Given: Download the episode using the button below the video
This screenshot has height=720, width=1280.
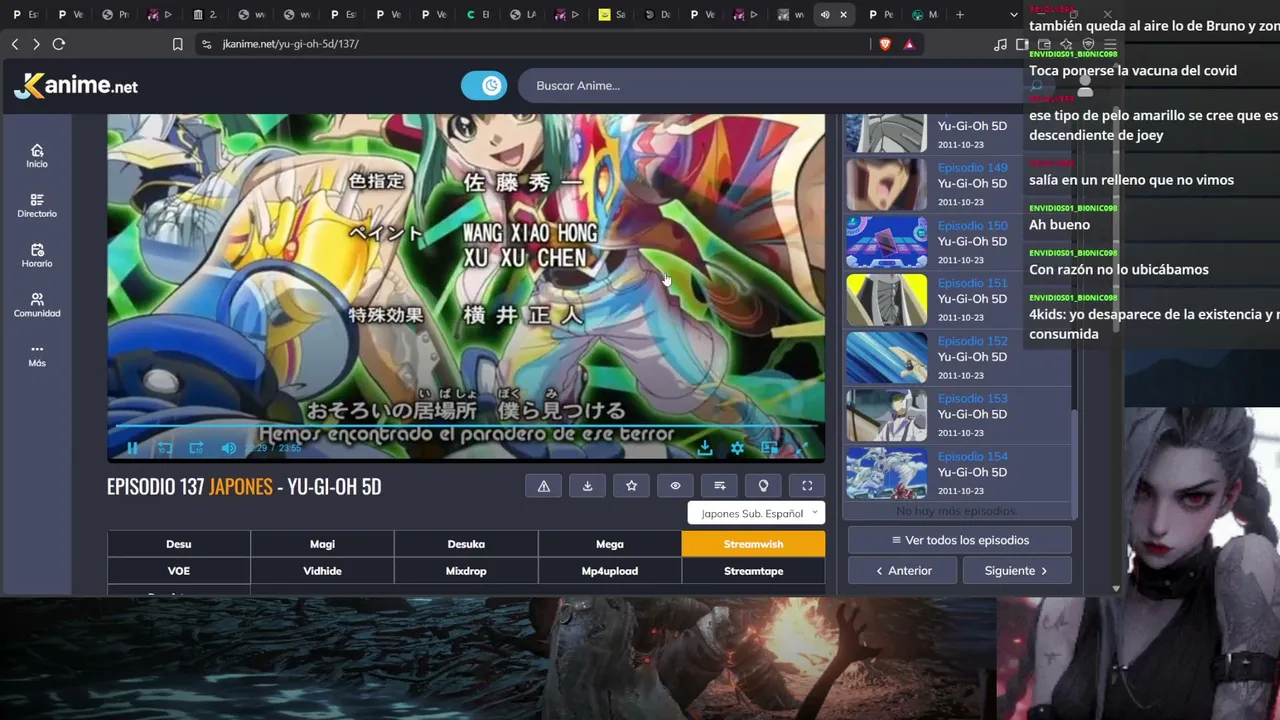Looking at the screenshot, I should (588, 486).
